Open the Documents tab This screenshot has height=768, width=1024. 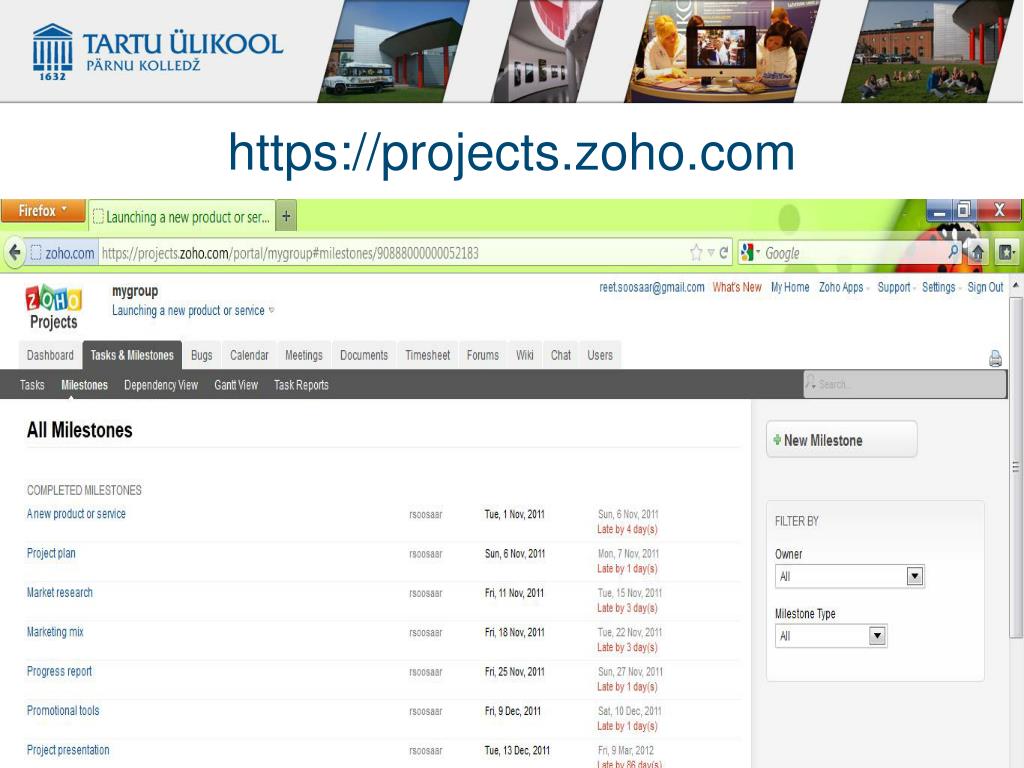pyautogui.click(x=364, y=355)
